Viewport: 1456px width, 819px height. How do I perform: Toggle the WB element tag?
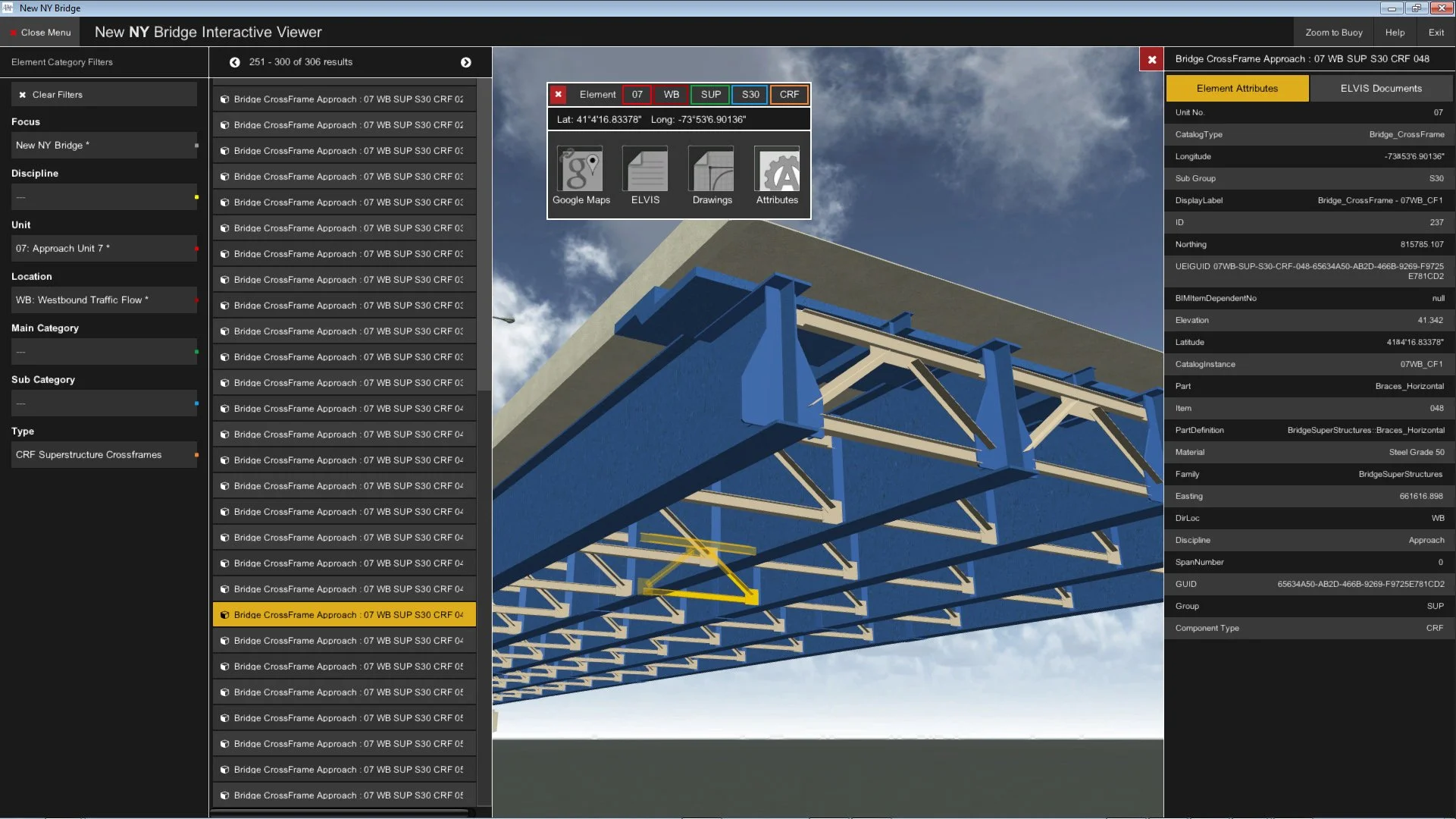click(x=671, y=95)
